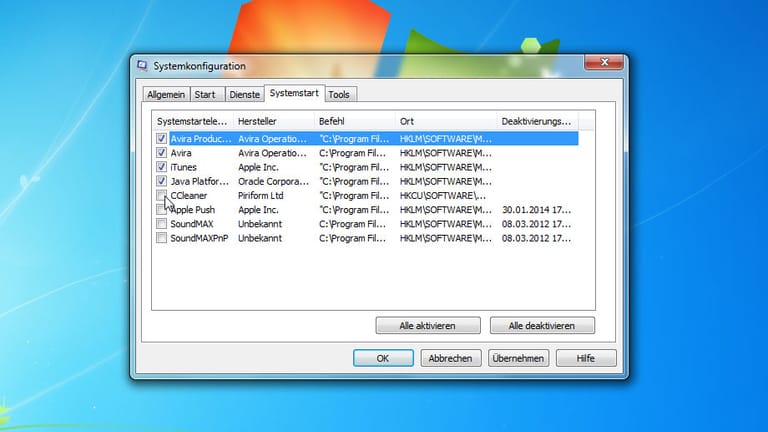
Task: Select the iTunes row name
Action: click(x=184, y=167)
